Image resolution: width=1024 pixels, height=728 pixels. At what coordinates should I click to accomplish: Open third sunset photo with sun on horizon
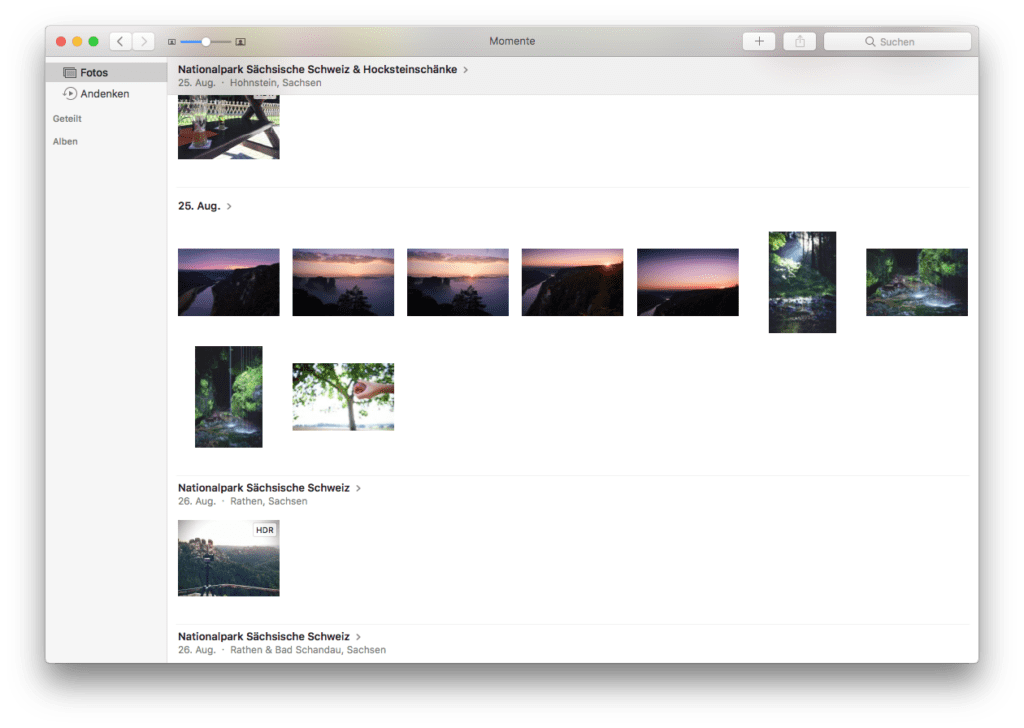click(458, 282)
